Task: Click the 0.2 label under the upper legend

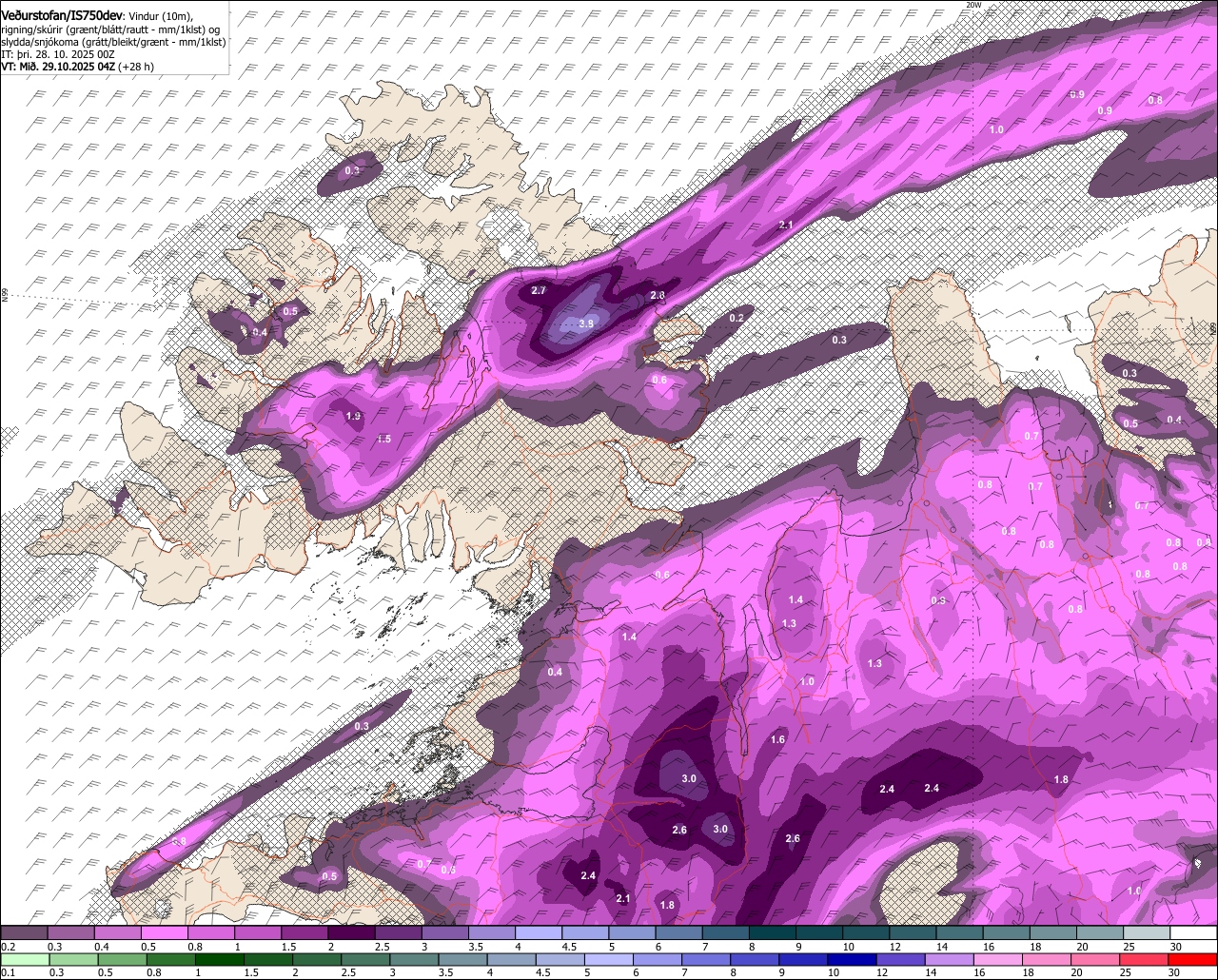Action: click(8, 946)
